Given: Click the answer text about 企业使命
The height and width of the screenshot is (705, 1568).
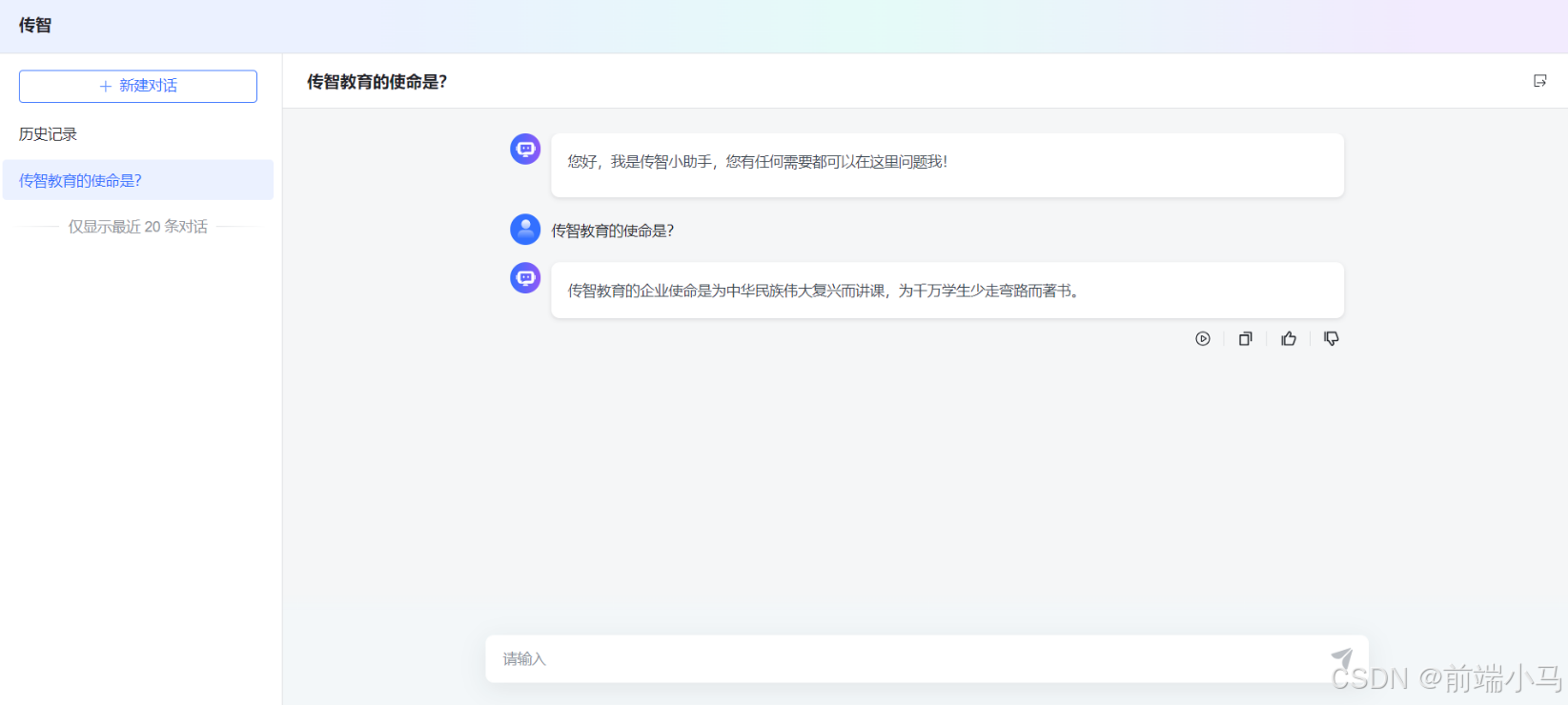Looking at the screenshot, I should pos(825,291).
